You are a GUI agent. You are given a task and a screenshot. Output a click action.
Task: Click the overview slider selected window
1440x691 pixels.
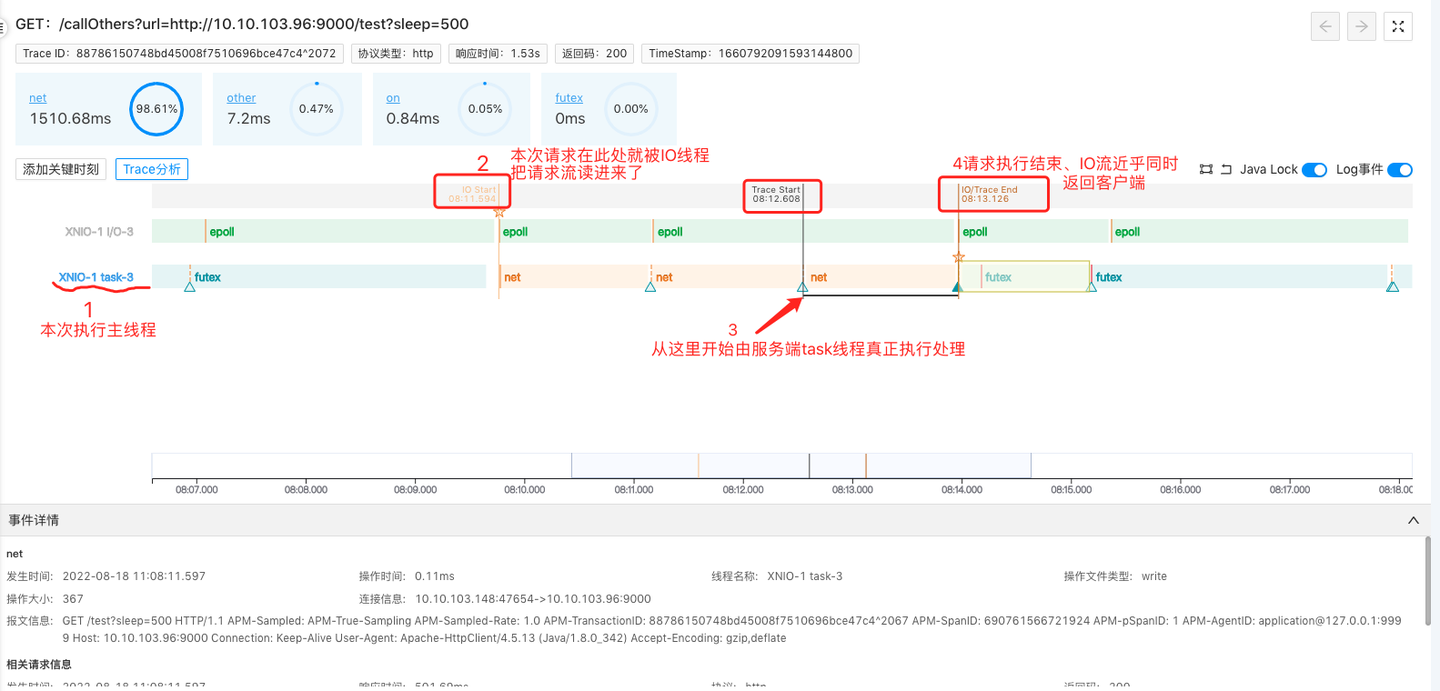[801, 465]
